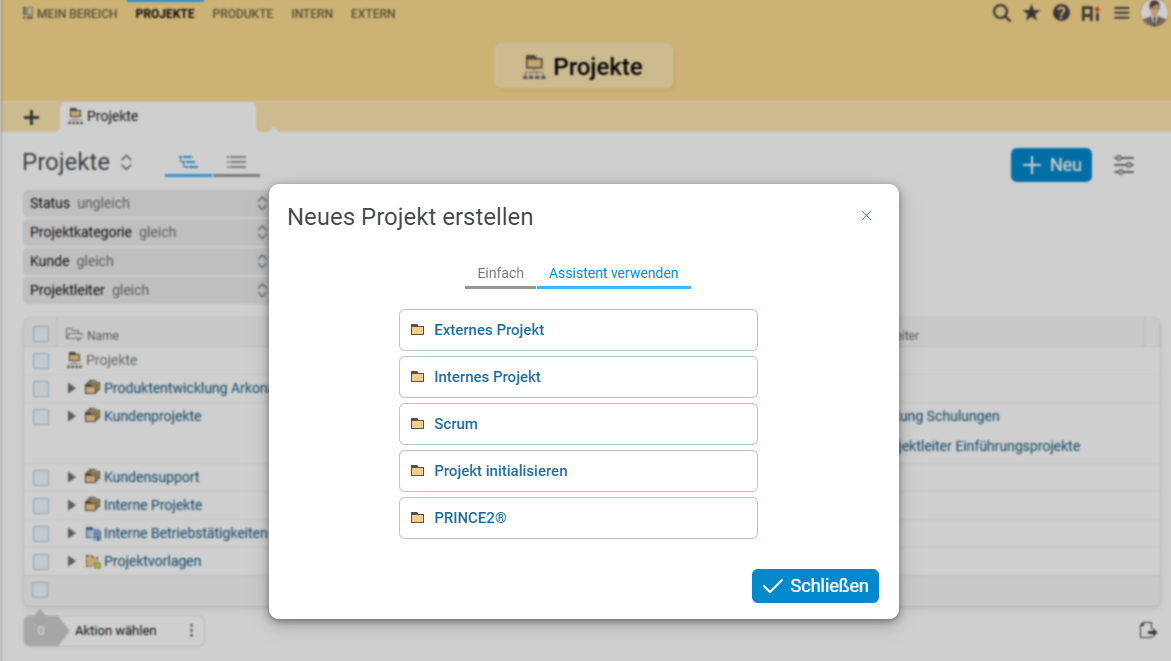The width and height of the screenshot is (1171, 661).
Task: Switch to tree view icon
Action: [x=188, y=162]
